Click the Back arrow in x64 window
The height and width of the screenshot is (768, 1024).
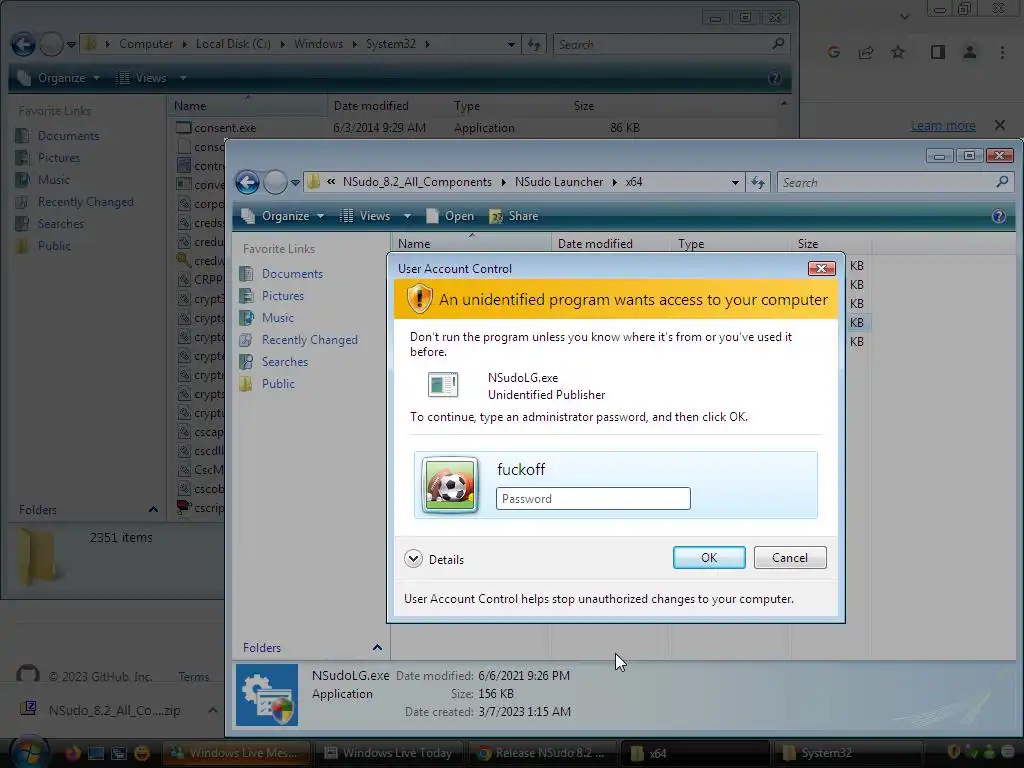pyautogui.click(x=248, y=182)
